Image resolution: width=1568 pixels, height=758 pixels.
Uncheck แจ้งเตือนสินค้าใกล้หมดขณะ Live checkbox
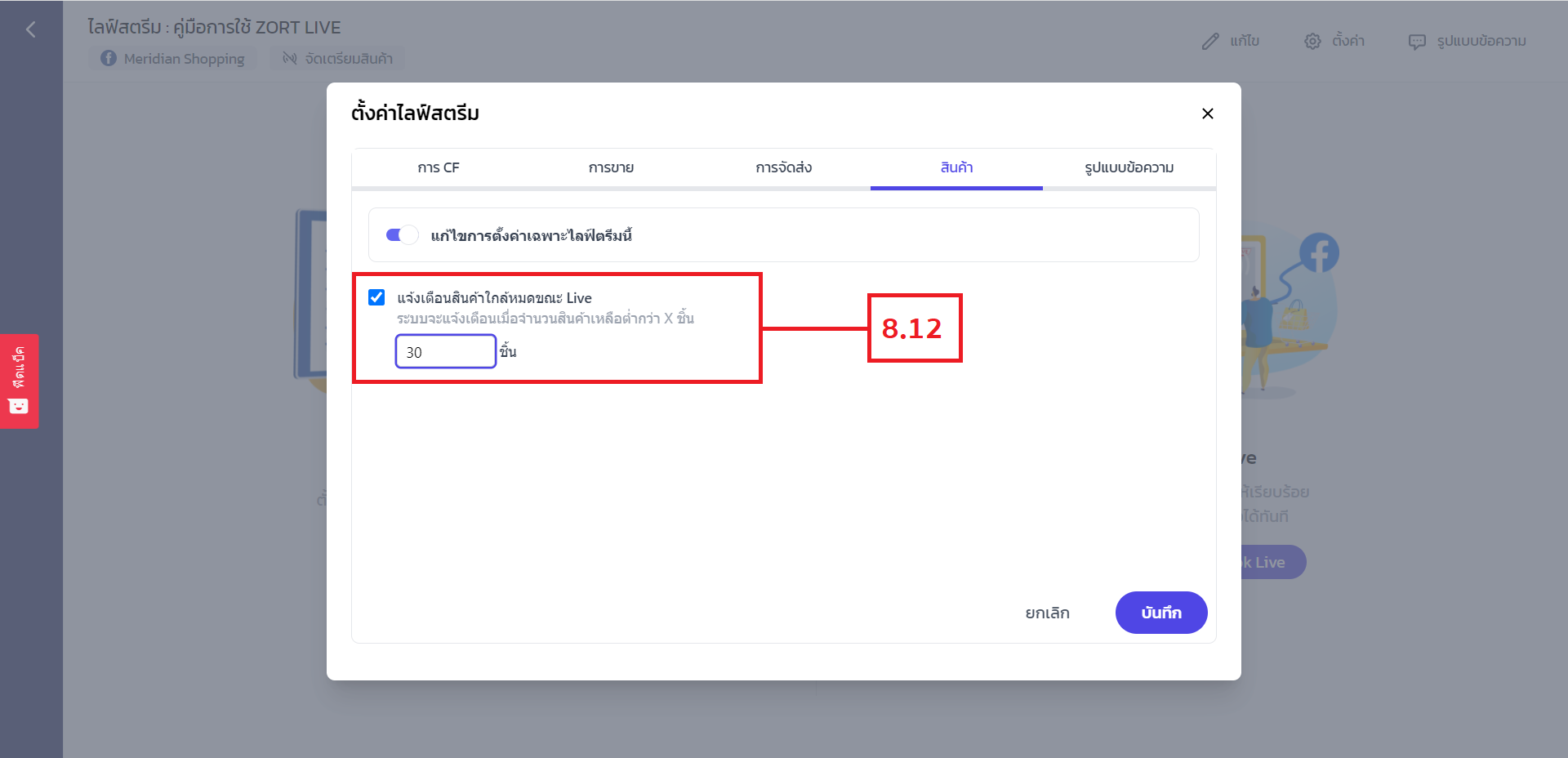click(376, 297)
